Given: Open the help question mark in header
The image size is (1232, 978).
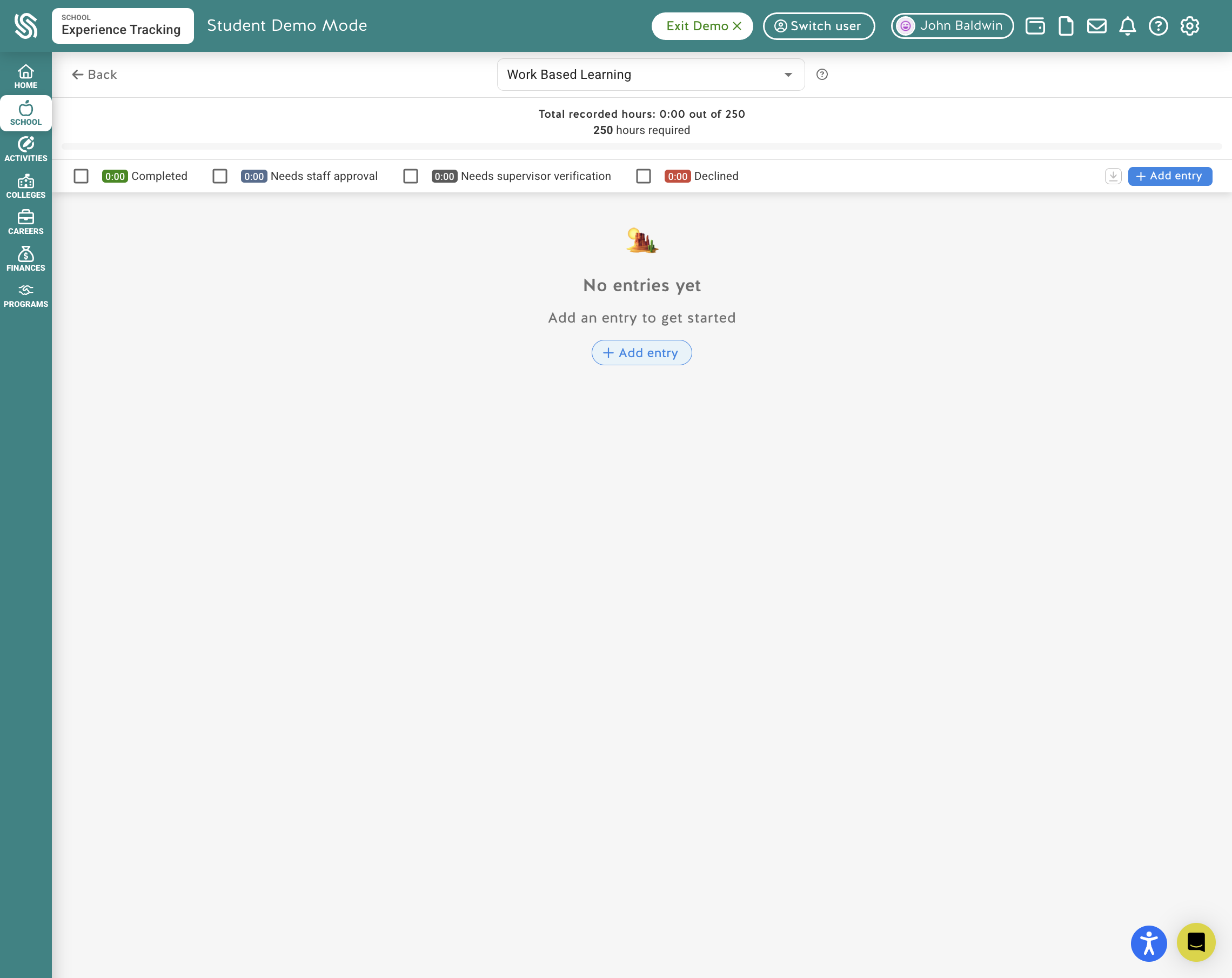Looking at the screenshot, I should point(1159,26).
